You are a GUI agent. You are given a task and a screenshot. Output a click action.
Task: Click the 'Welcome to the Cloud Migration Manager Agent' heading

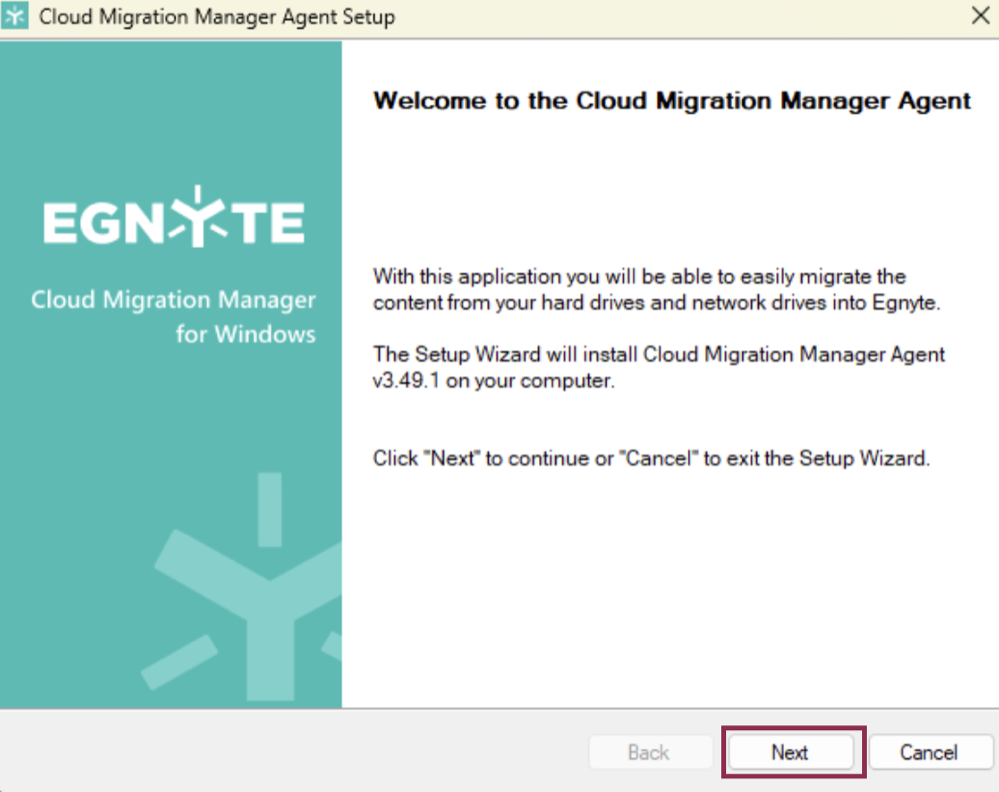pos(671,101)
